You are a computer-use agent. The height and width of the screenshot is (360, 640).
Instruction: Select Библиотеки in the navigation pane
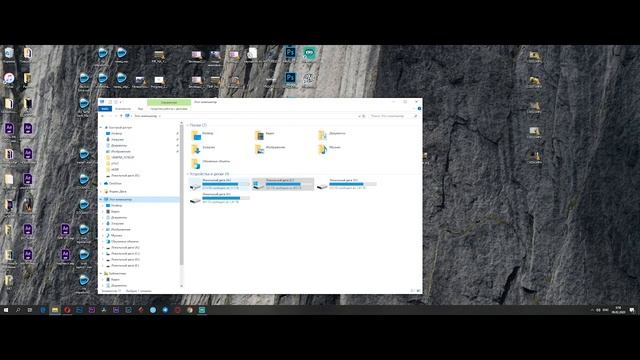point(115,273)
